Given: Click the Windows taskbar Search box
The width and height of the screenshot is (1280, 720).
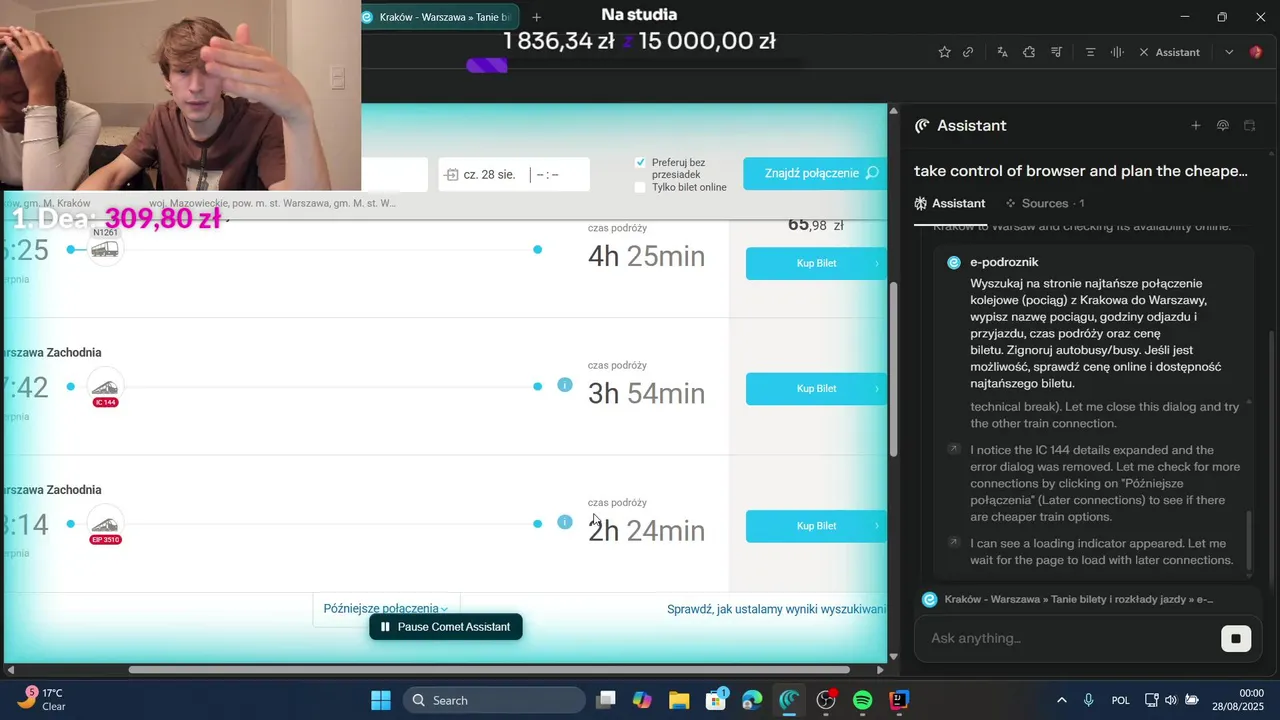Looking at the screenshot, I should tap(494, 700).
